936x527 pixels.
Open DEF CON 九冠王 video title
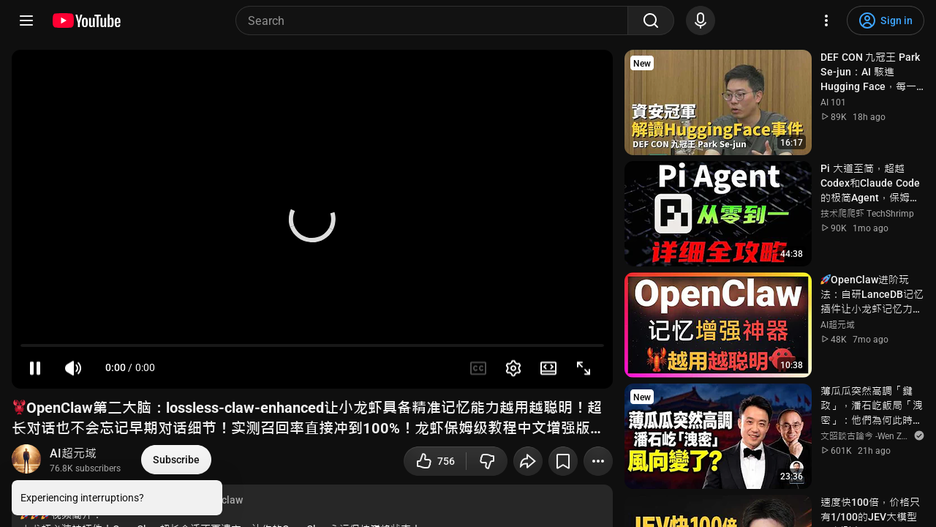(872, 72)
